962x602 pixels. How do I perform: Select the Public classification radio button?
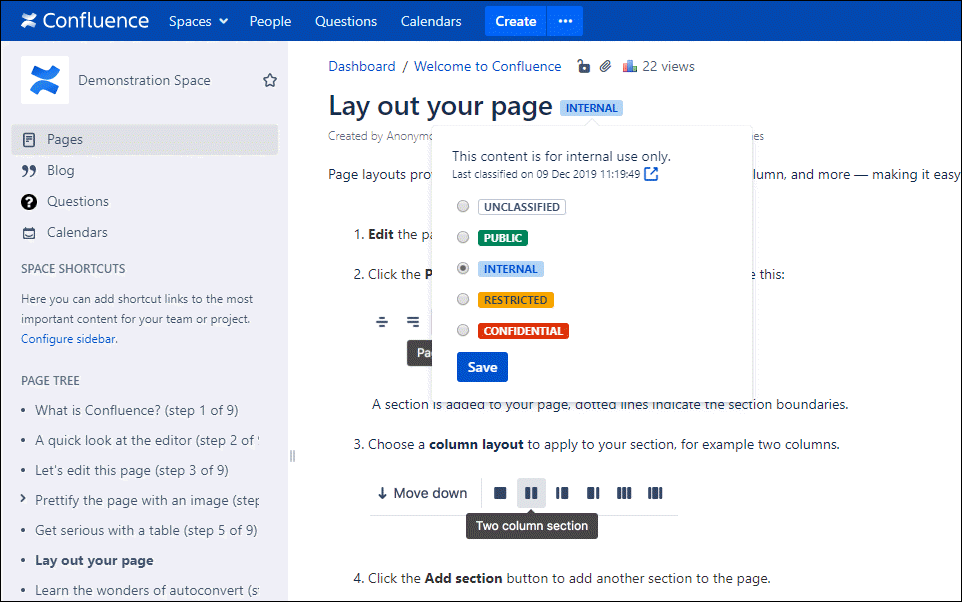click(x=462, y=238)
